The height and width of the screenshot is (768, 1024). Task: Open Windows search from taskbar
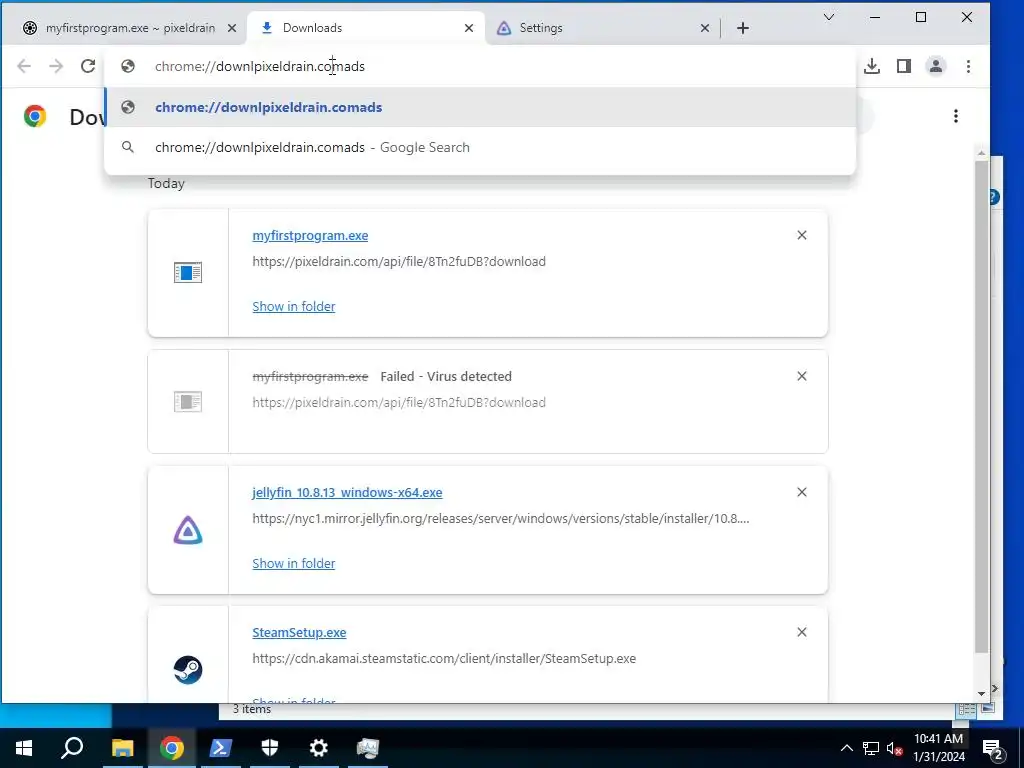(72, 748)
